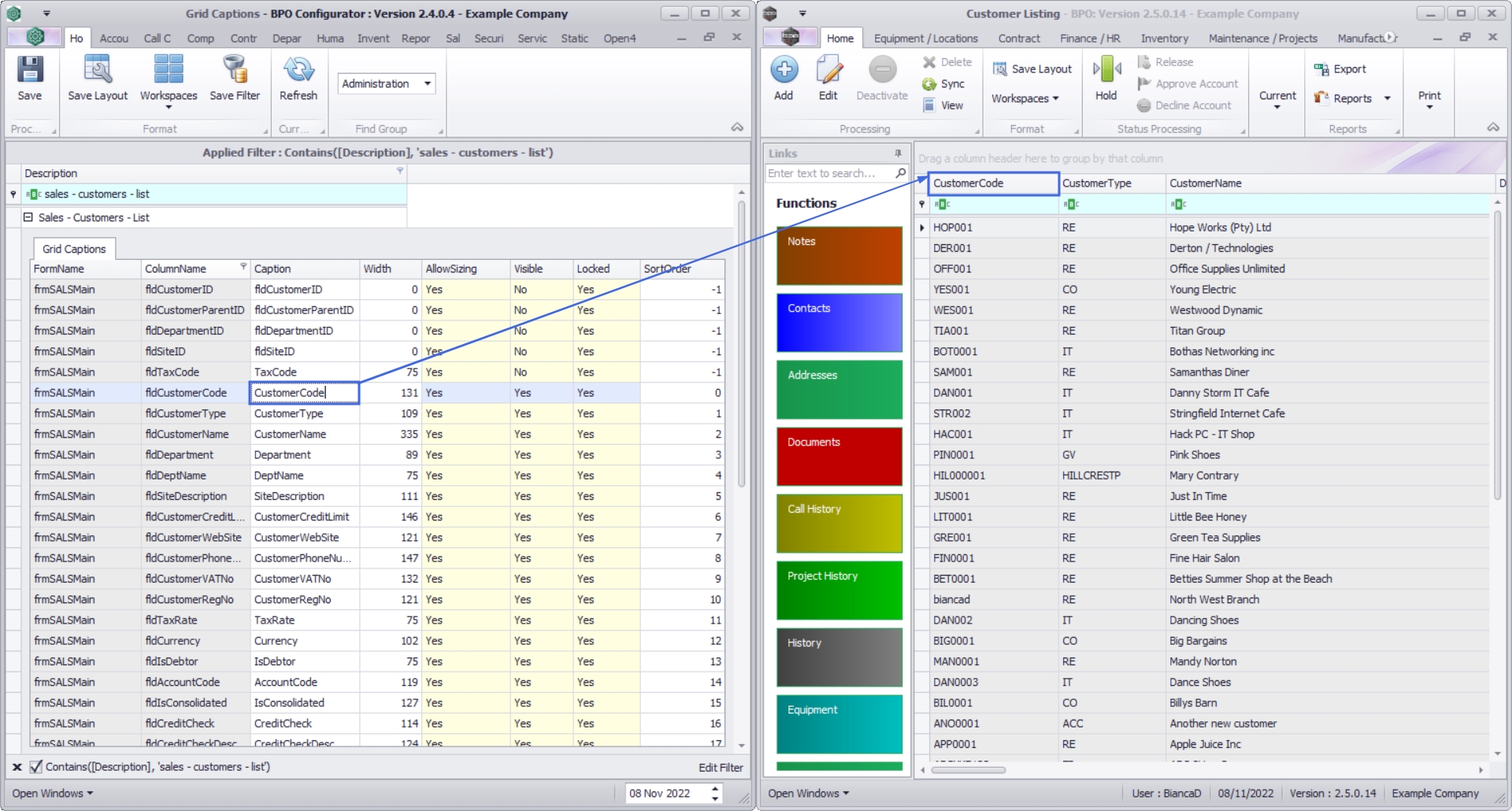
Task: Click the Edit Filter button
Action: 720,768
